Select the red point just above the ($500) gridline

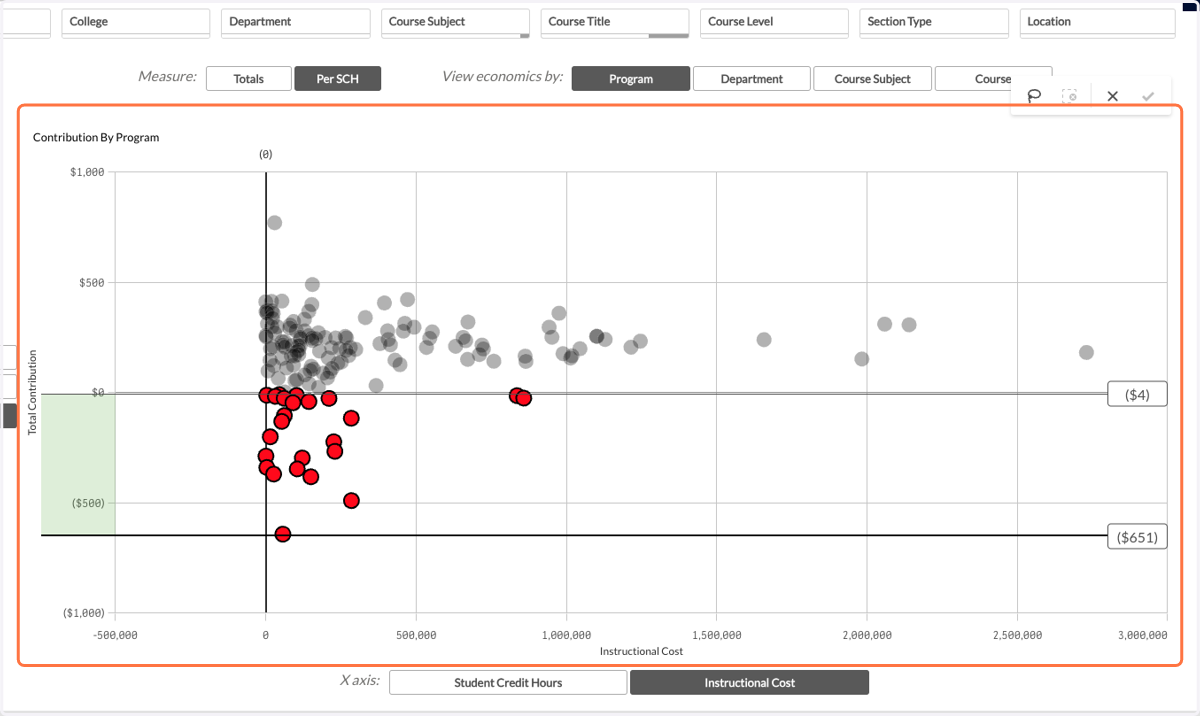click(351, 500)
